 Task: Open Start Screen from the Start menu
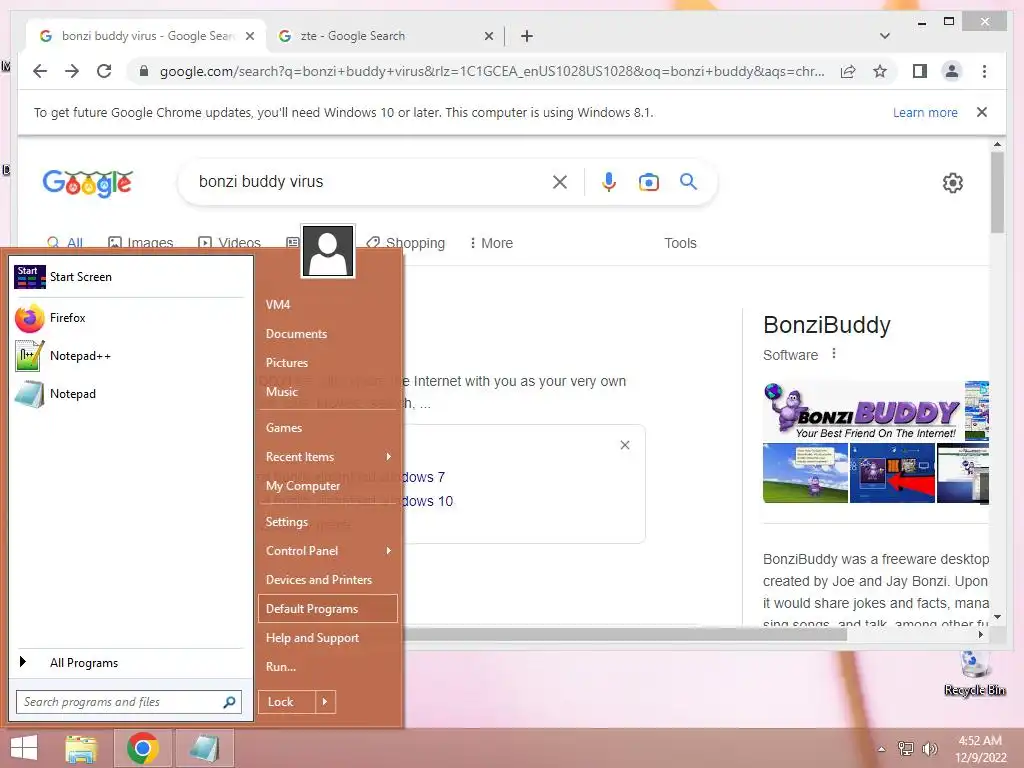[129, 277]
